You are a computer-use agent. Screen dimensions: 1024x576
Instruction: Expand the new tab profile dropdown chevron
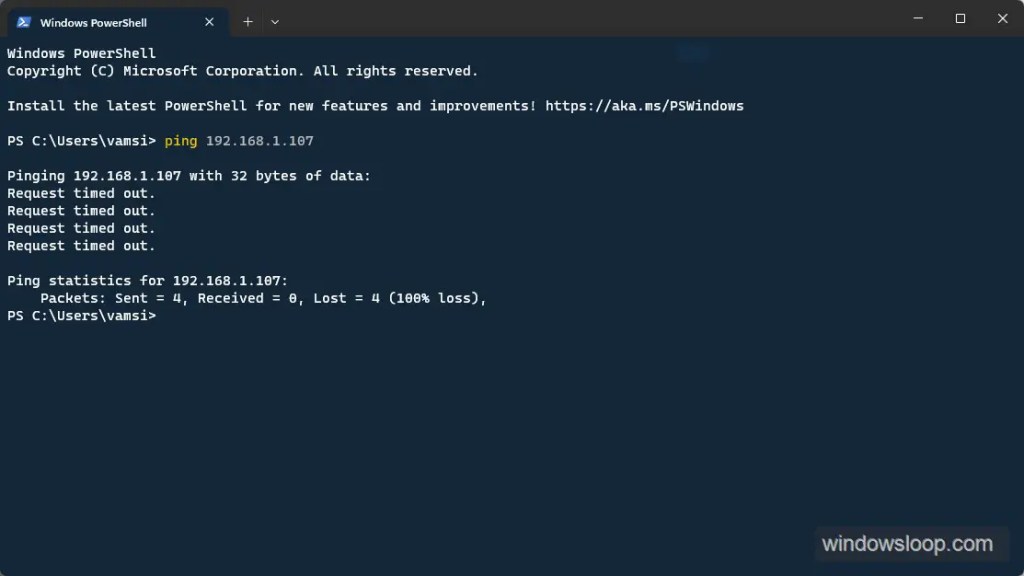[275, 22]
